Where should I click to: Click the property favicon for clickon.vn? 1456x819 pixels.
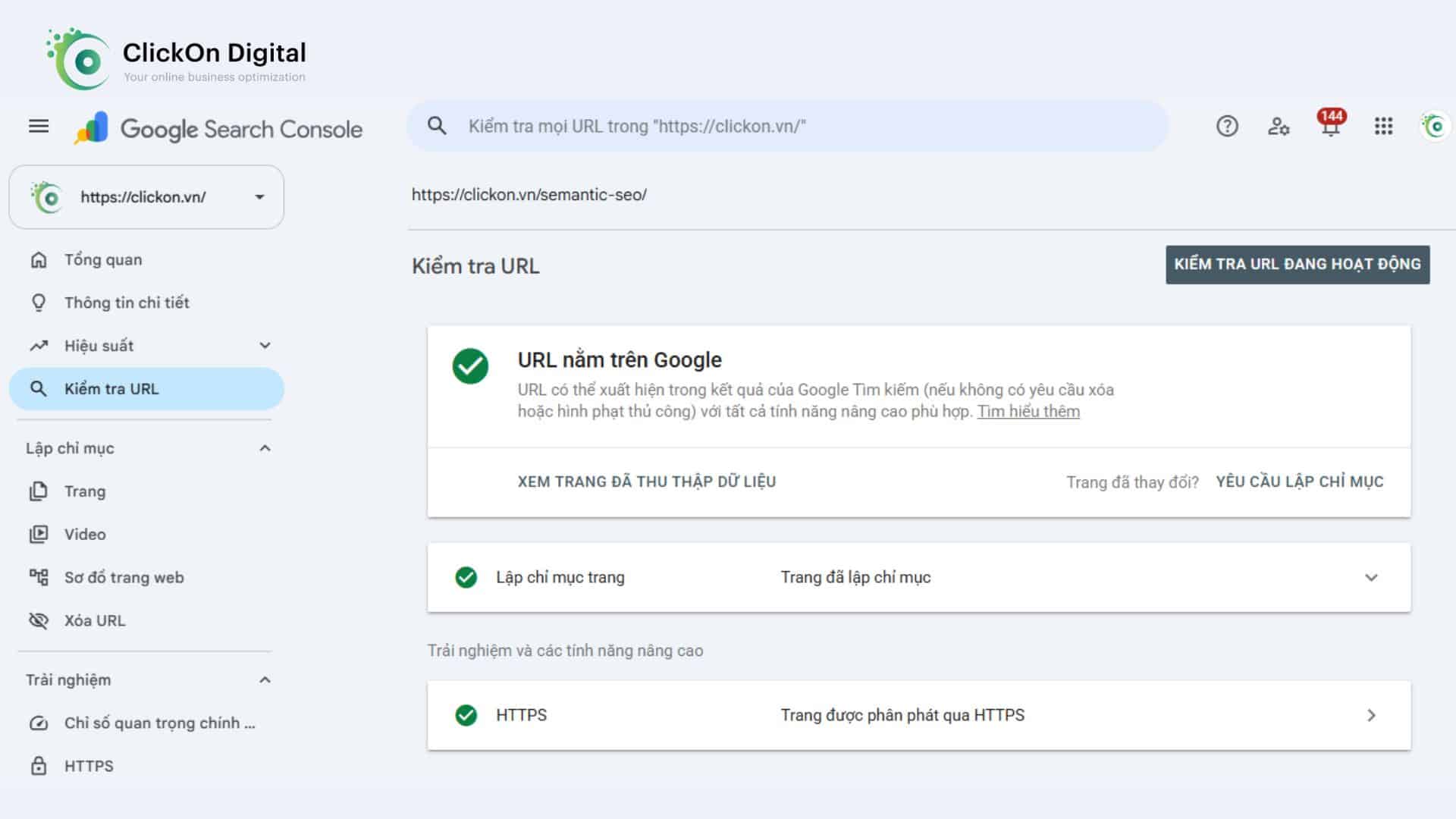point(47,197)
